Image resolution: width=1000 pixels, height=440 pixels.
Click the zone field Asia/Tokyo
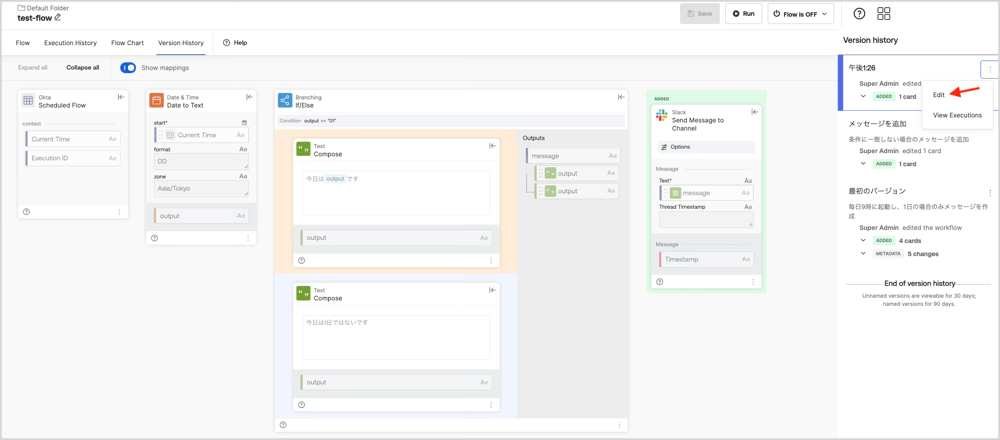click(x=202, y=189)
